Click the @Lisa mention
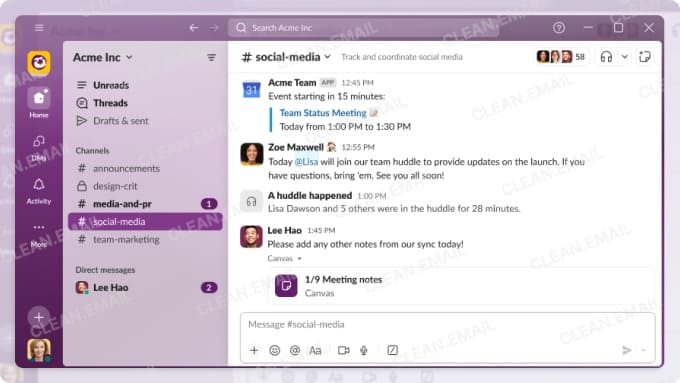 (x=306, y=162)
